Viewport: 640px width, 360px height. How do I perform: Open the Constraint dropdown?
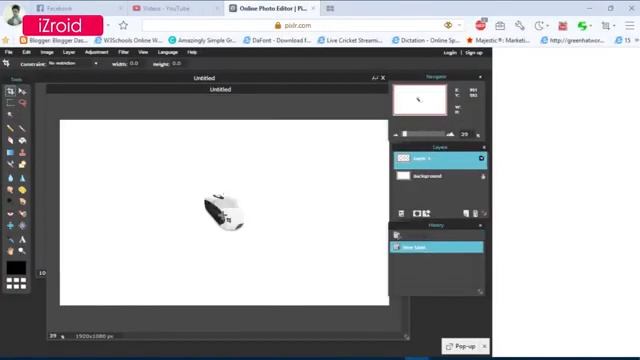[x=73, y=64]
